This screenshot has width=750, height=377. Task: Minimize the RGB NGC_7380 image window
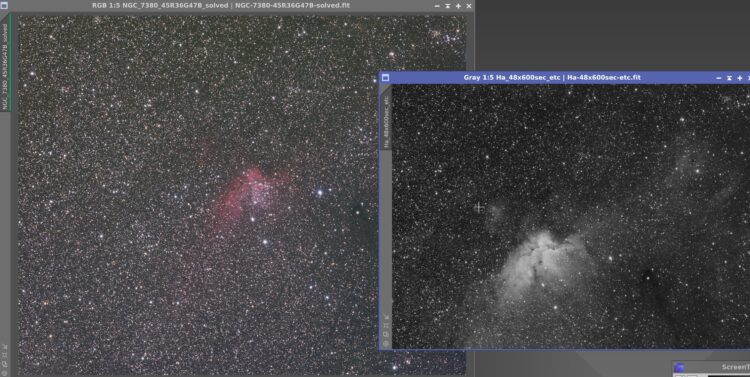click(437, 6)
